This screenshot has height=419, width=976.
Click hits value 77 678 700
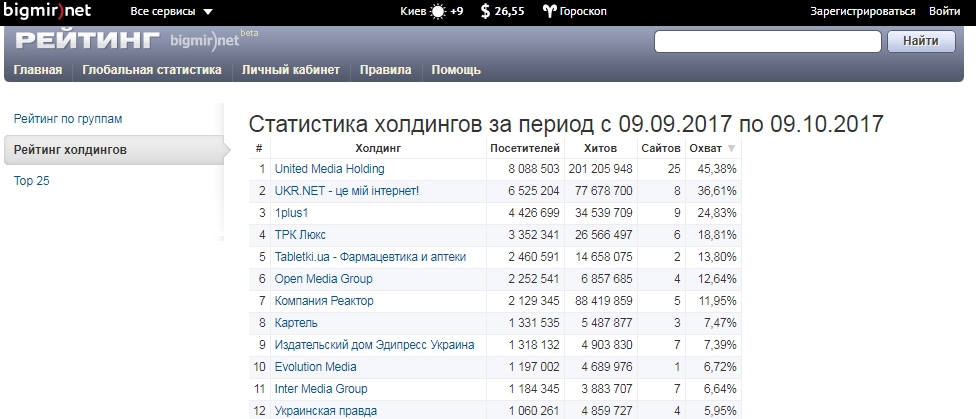click(604, 191)
